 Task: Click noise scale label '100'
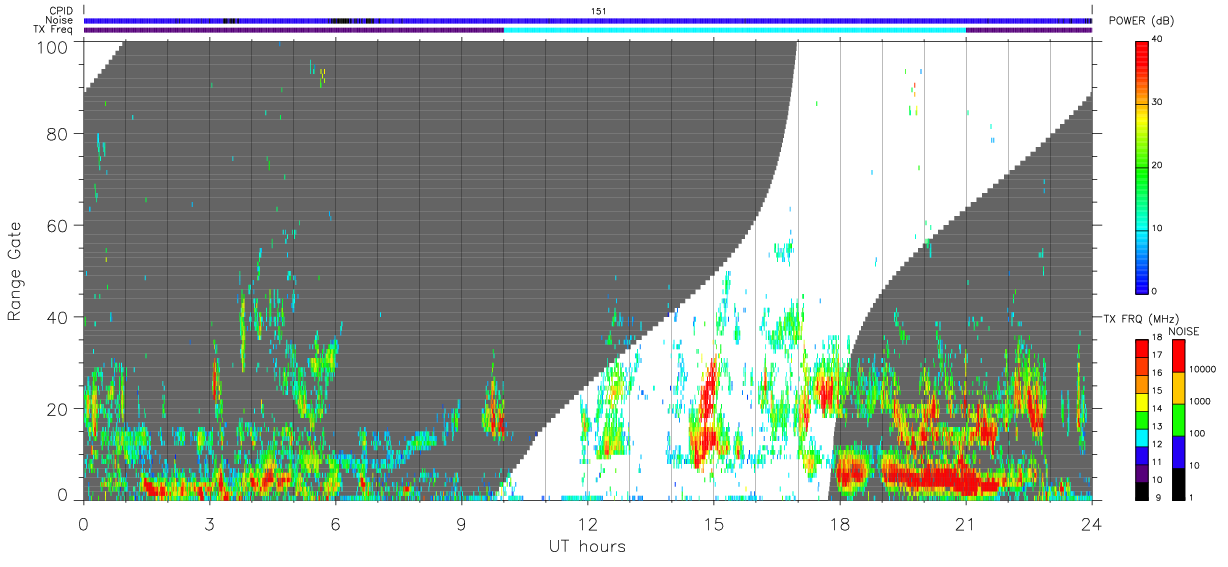1197,433
